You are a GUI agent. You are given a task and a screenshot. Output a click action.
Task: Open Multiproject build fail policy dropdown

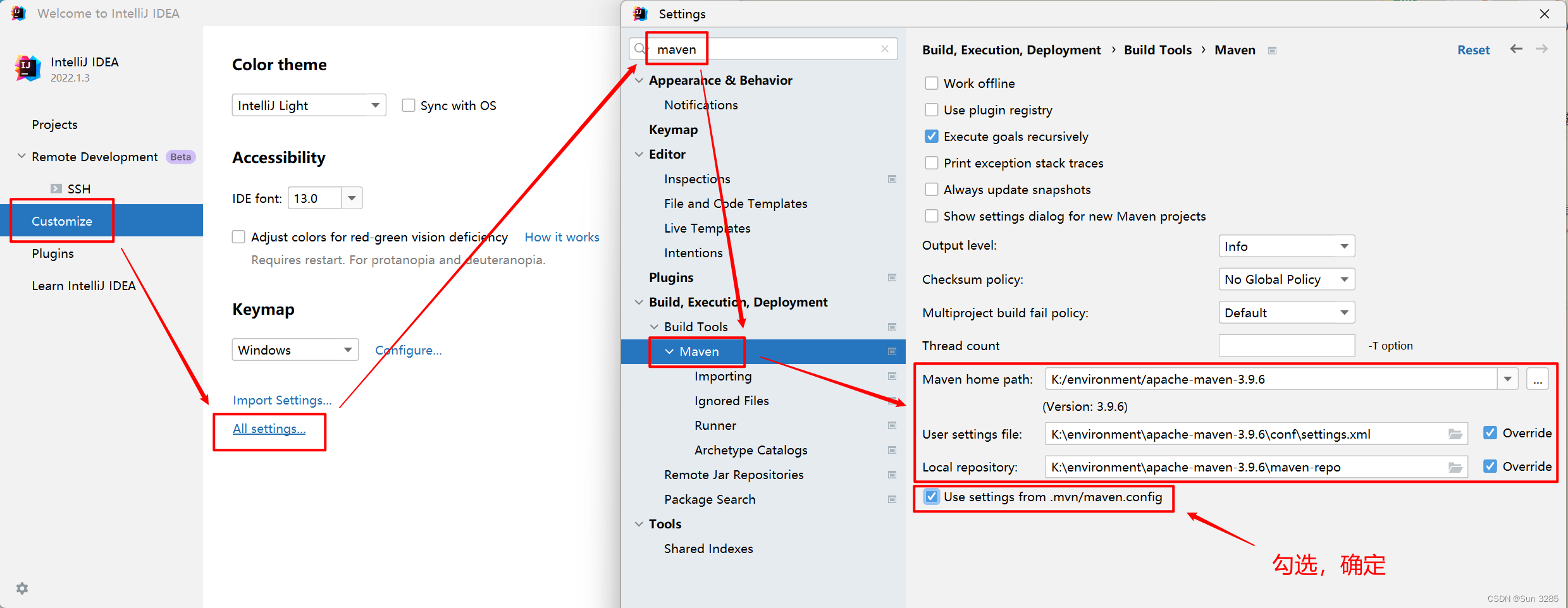(x=1287, y=313)
